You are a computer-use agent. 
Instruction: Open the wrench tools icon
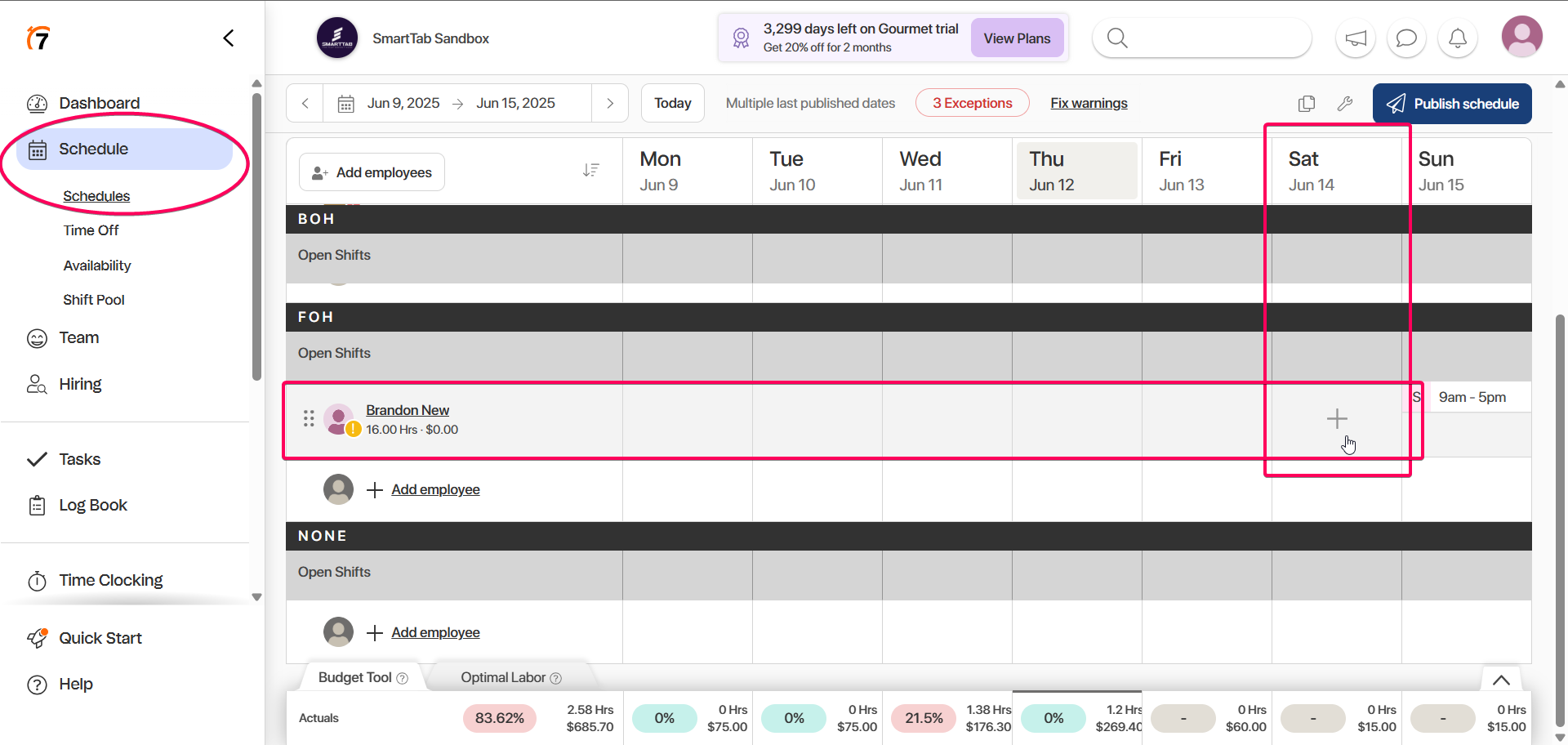click(1344, 104)
